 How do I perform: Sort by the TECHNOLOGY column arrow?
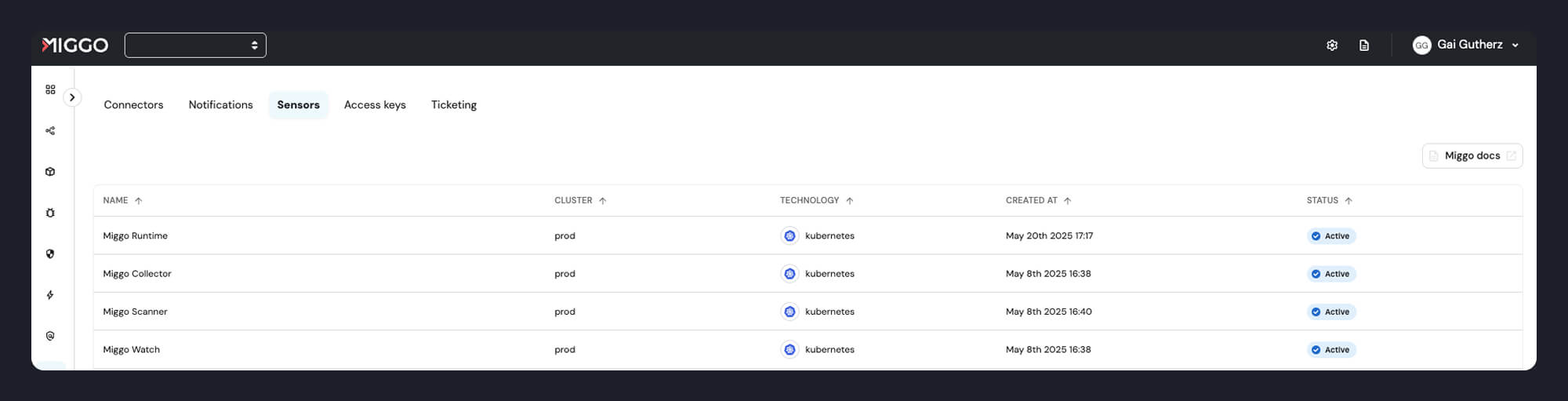coord(850,201)
